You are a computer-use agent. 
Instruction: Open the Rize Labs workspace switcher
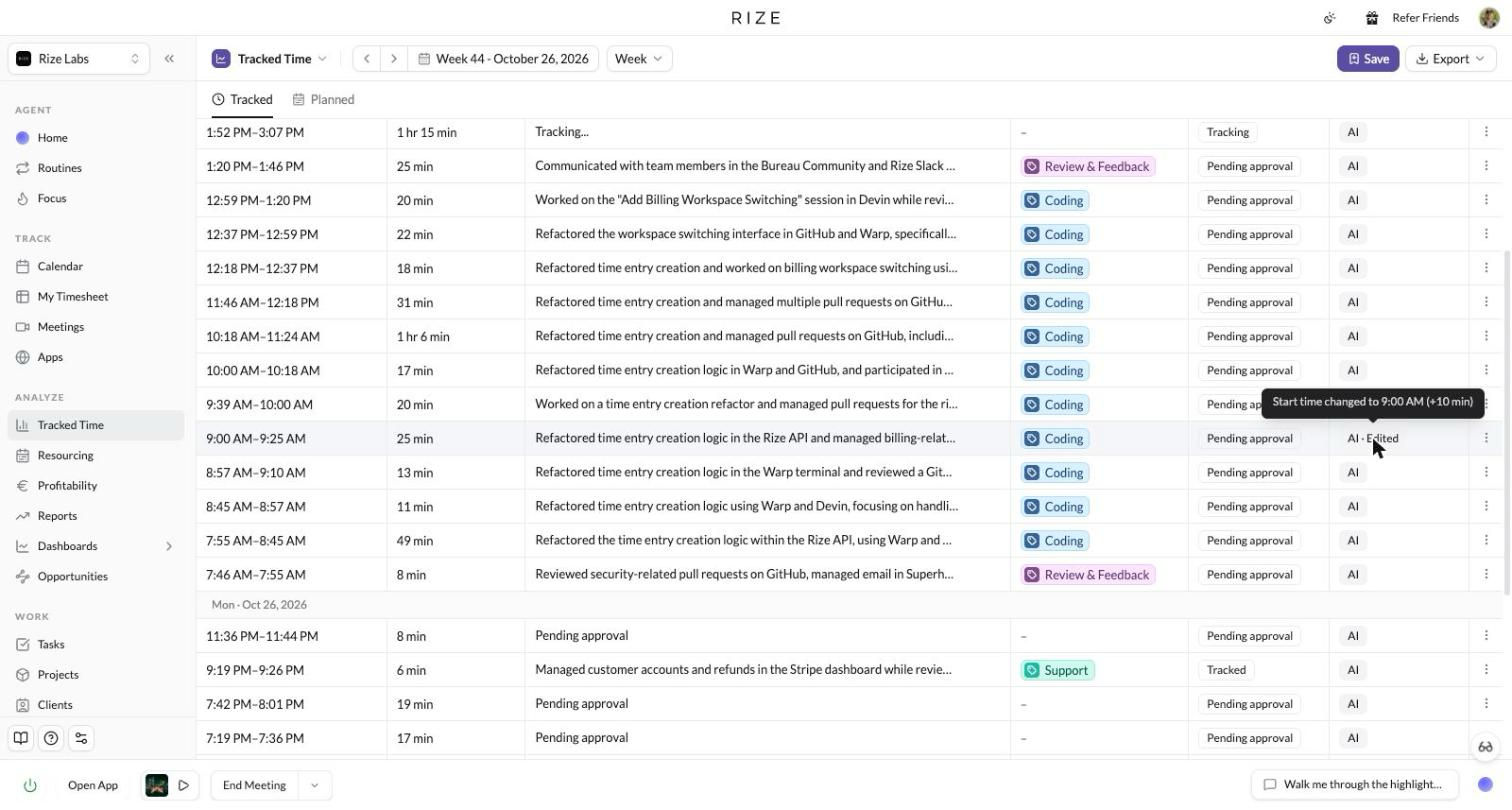tap(79, 59)
